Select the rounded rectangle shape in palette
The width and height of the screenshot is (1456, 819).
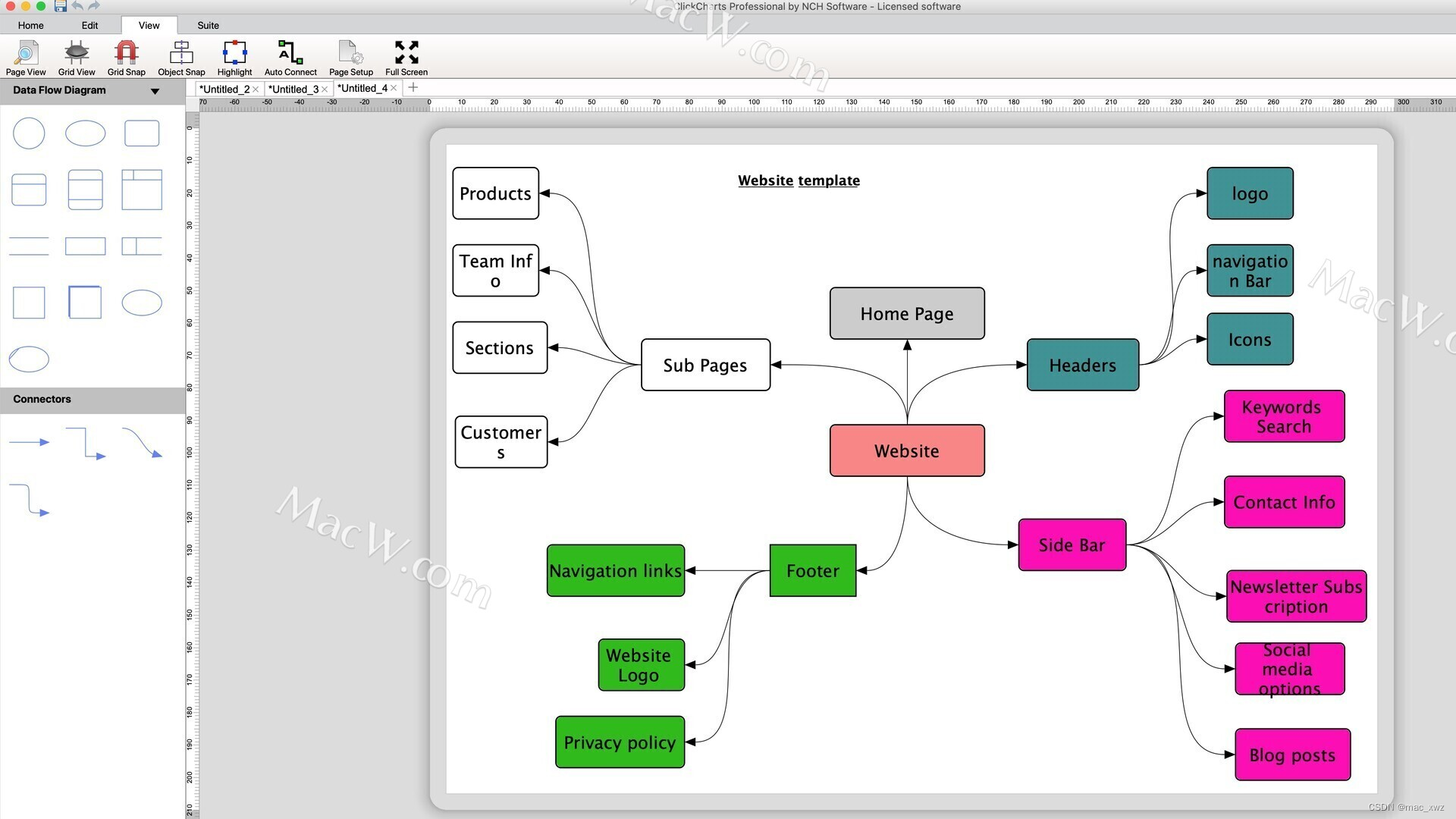(142, 133)
